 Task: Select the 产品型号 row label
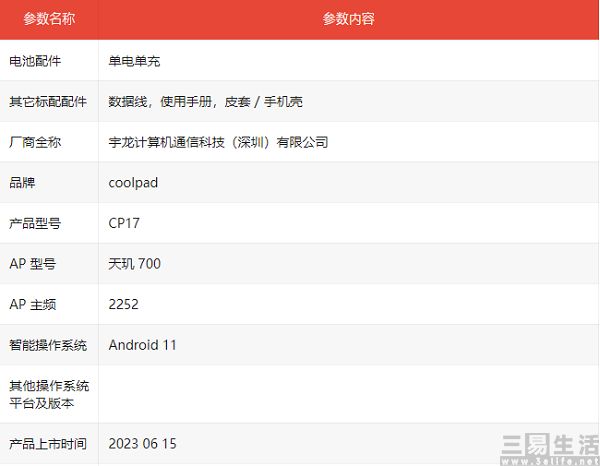coord(35,223)
